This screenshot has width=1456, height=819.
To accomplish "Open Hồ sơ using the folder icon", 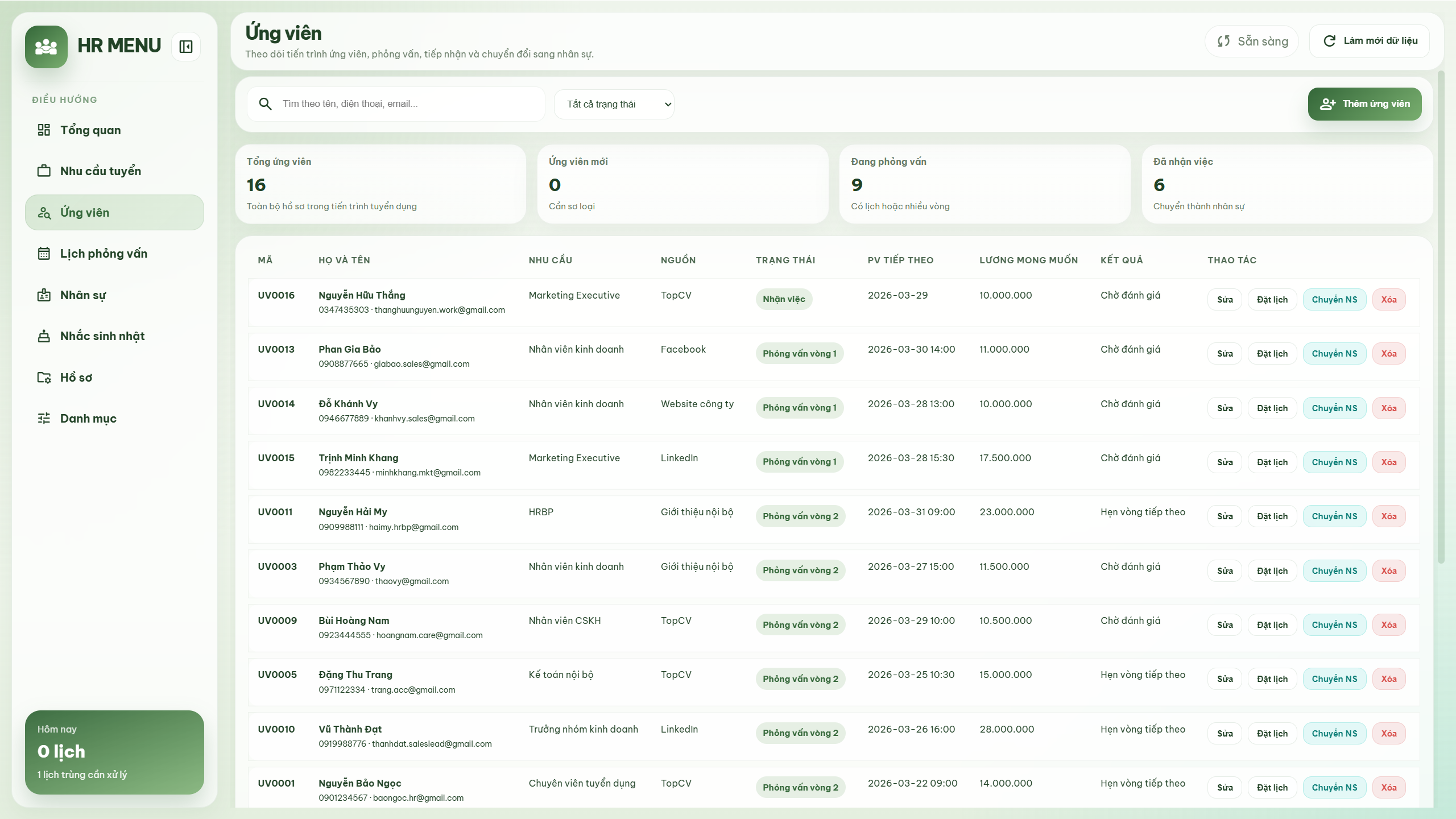I will pos(44,377).
